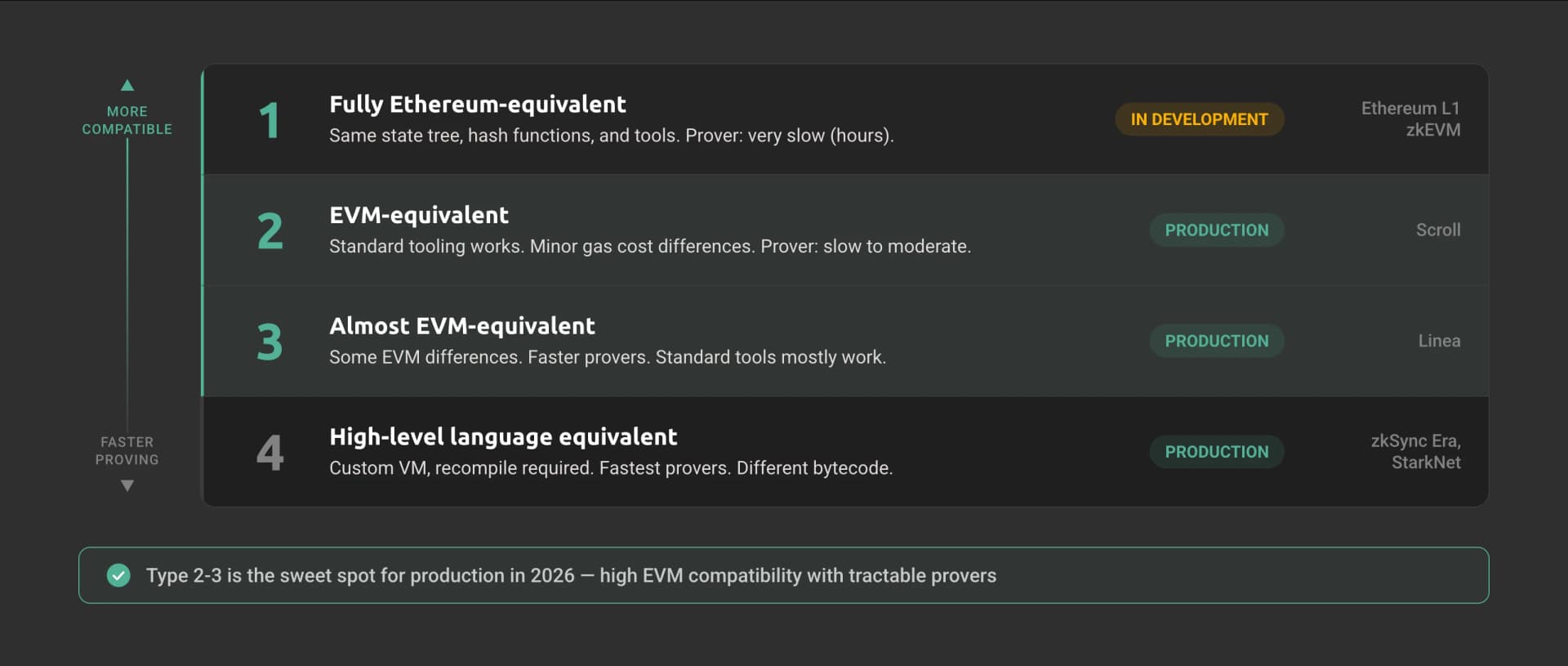Image resolution: width=1568 pixels, height=666 pixels.
Task: Click the large number 2 marker
Action: (269, 231)
